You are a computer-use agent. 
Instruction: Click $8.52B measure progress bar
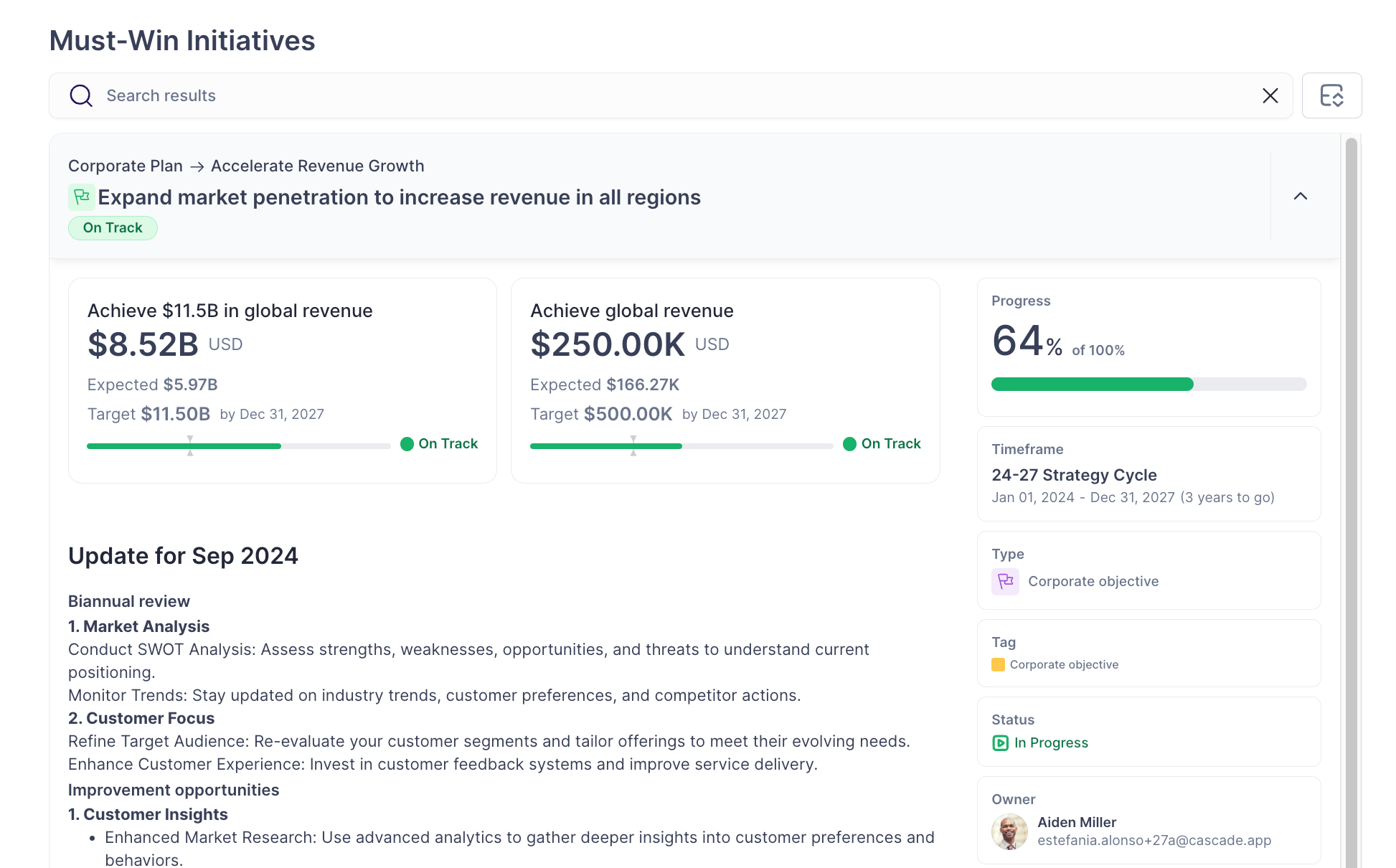(x=238, y=446)
